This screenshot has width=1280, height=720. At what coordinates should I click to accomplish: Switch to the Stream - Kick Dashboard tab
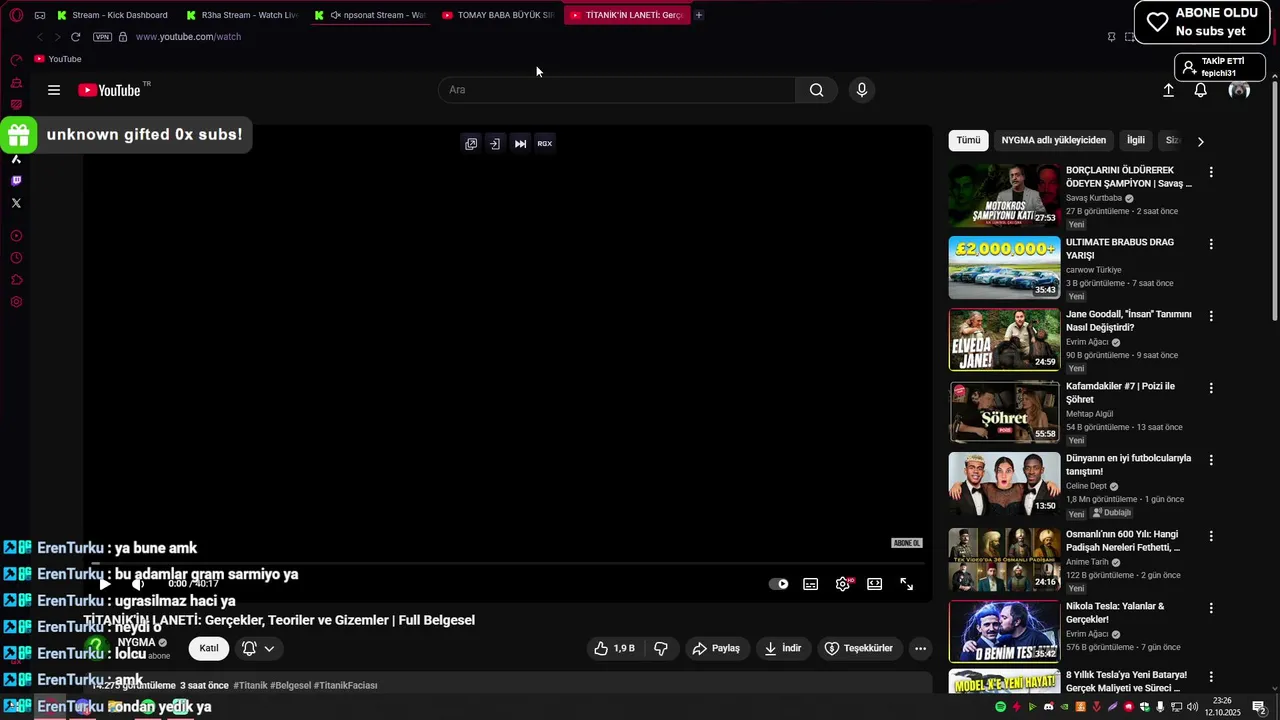[114, 15]
